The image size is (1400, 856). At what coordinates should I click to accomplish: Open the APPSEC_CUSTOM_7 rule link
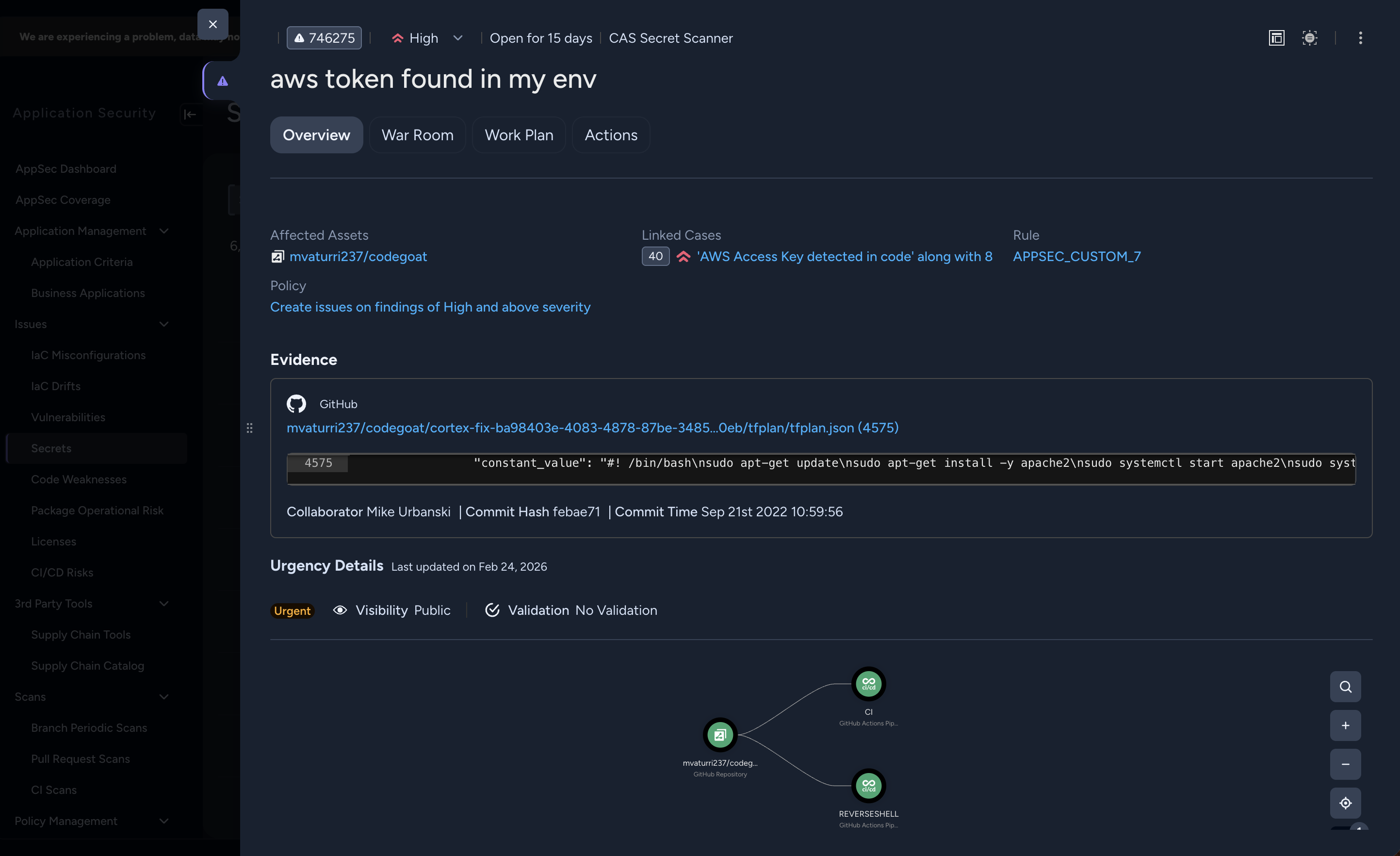1077,256
